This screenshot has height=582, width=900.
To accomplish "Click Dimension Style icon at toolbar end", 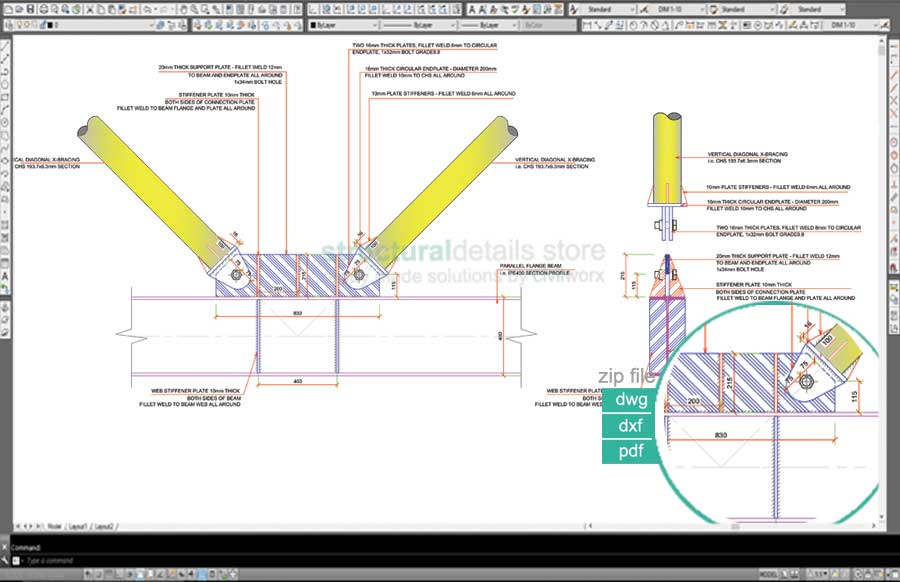I will point(886,25).
